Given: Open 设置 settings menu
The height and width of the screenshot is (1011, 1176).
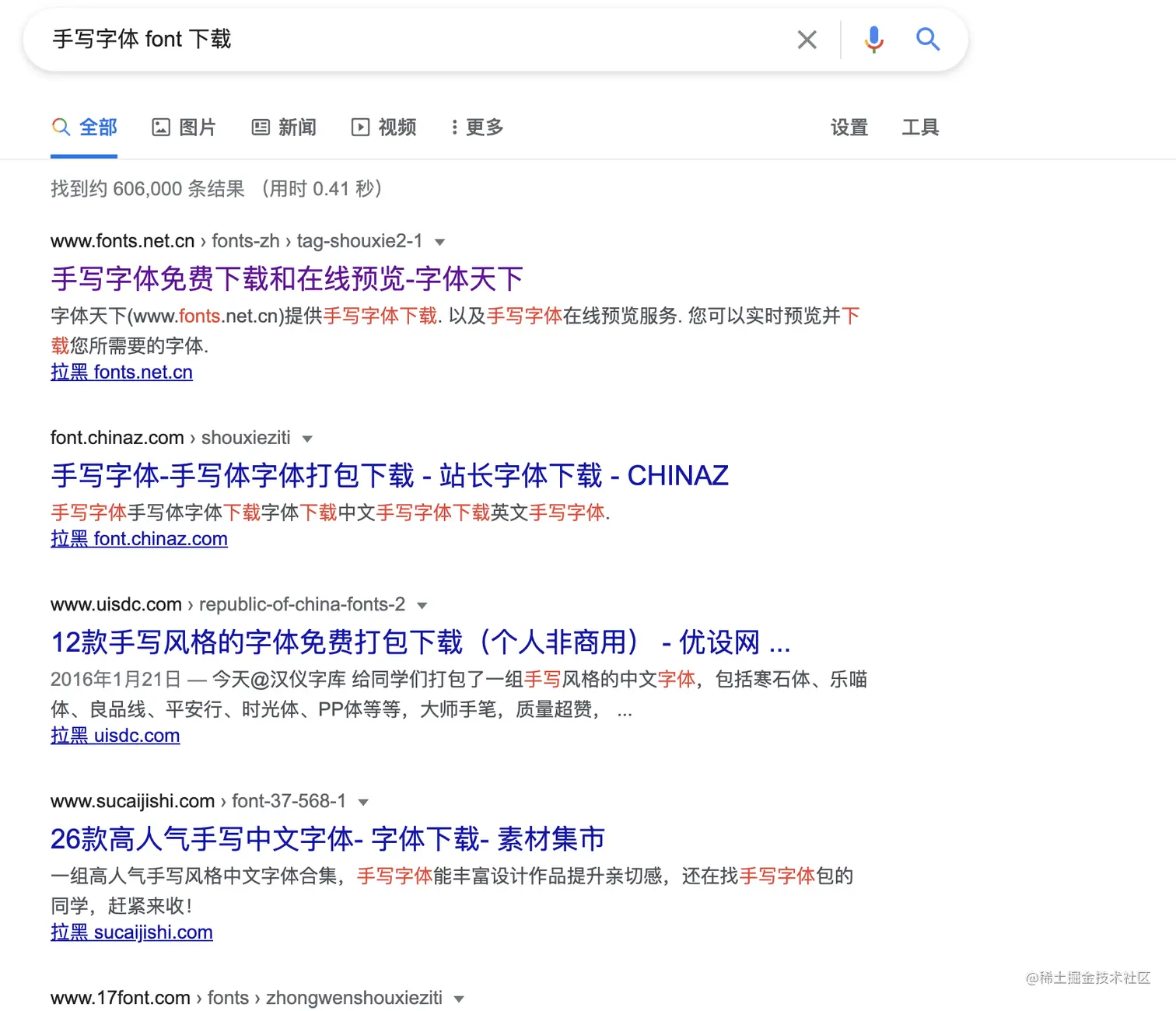Looking at the screenshot, I should pos(849,128).
